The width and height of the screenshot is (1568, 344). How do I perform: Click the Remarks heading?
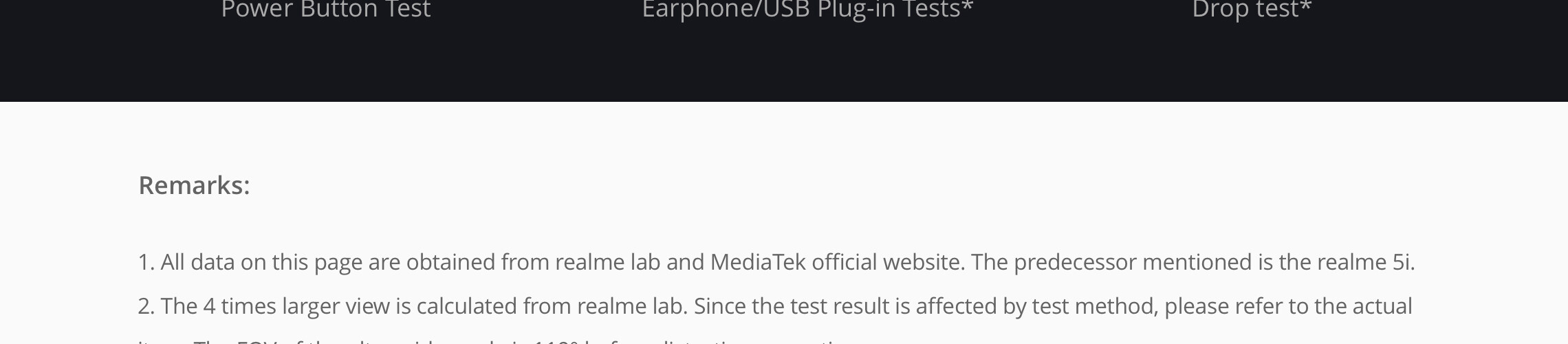point(194,185)
